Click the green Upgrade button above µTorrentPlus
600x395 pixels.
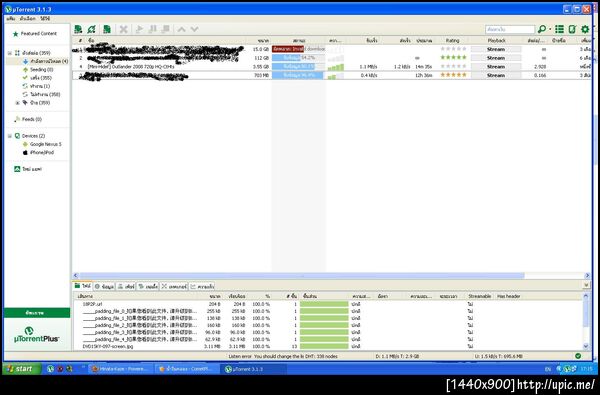[37, 313]
